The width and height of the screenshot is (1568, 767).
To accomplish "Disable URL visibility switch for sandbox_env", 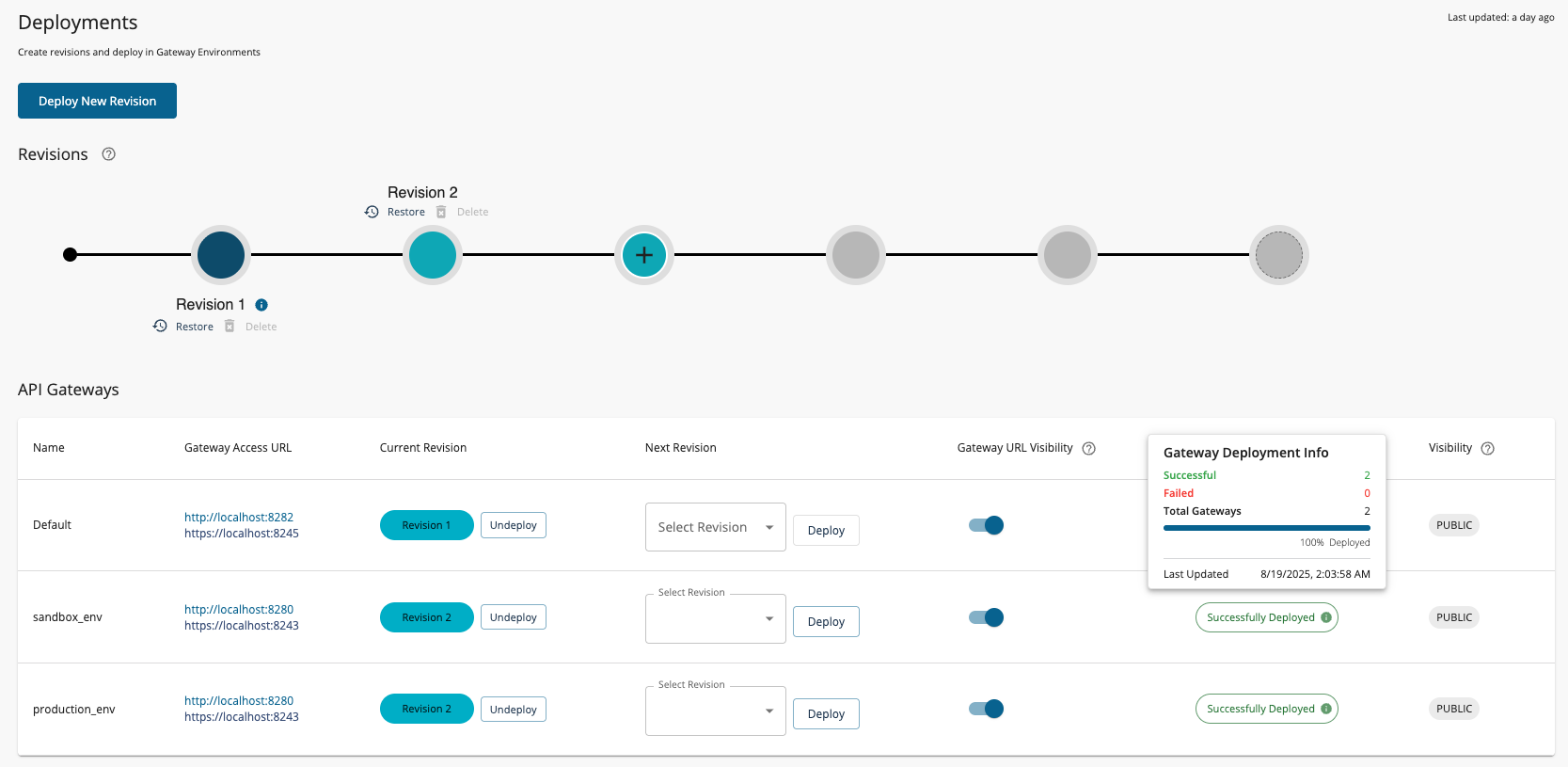I will 986,617.
